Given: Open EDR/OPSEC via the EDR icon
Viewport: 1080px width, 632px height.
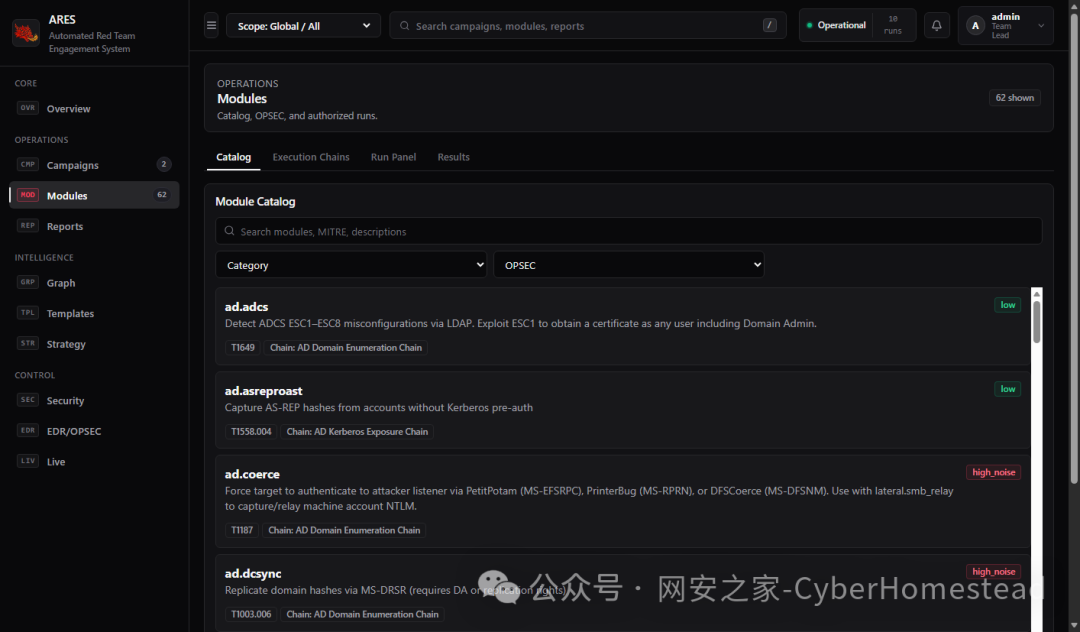Looking at the screenshot, I should click(x=28, y=430).
